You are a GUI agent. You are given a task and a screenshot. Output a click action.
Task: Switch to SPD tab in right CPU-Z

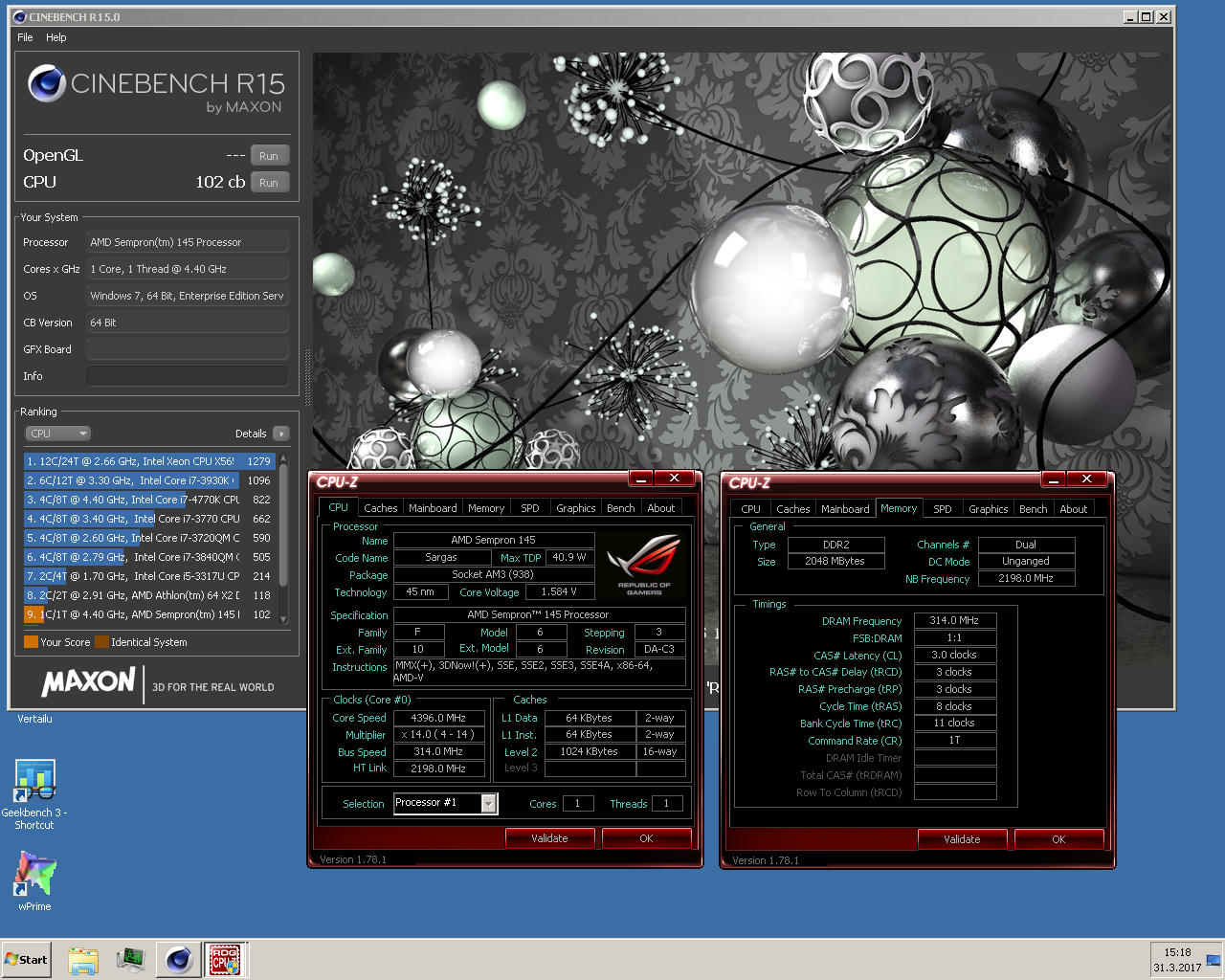[x=943, y=509]
